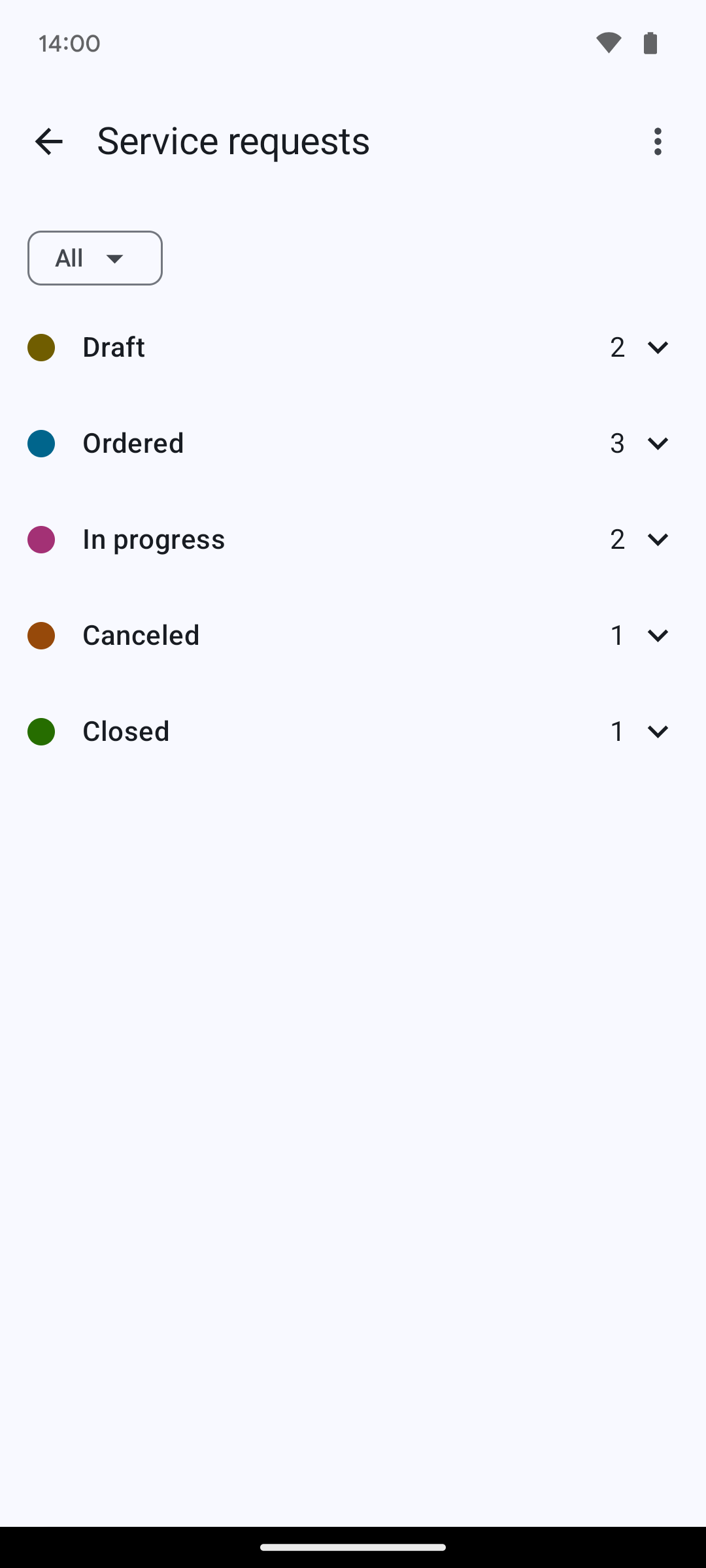Click the green Closed status dot
The height and width of the screenshot is (1568, 706).
[x=41, y=732]
